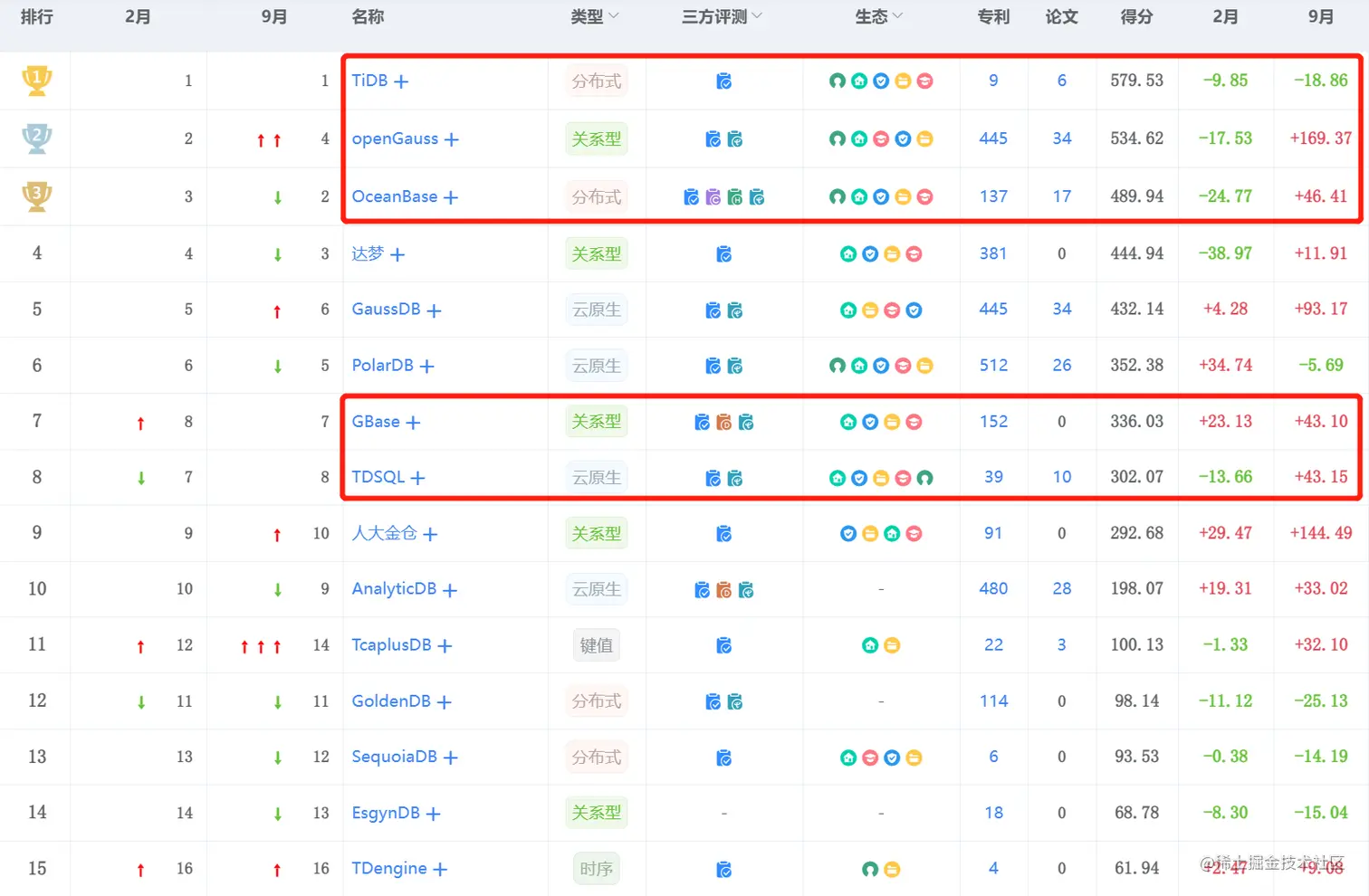This screenshot has height=896, width=1369.
Task: Click the plus icon next to TcaplusDB
Action: pos(445,646)
